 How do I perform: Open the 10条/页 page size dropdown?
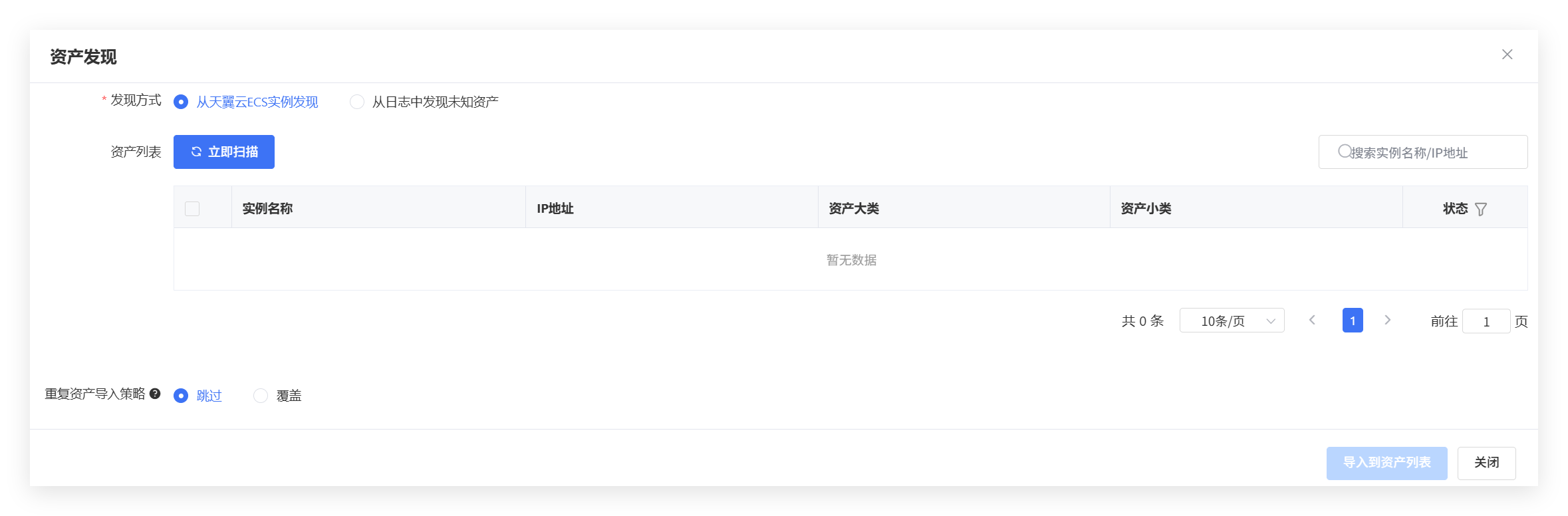1232,321
